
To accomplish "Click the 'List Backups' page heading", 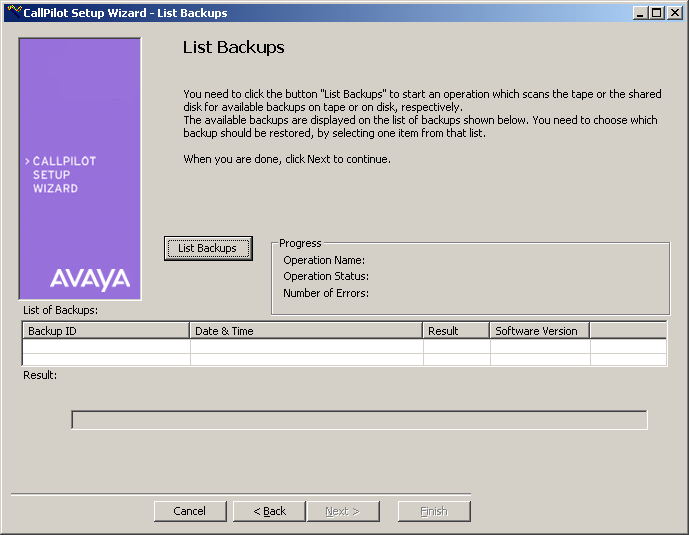I will pos(234,48).
